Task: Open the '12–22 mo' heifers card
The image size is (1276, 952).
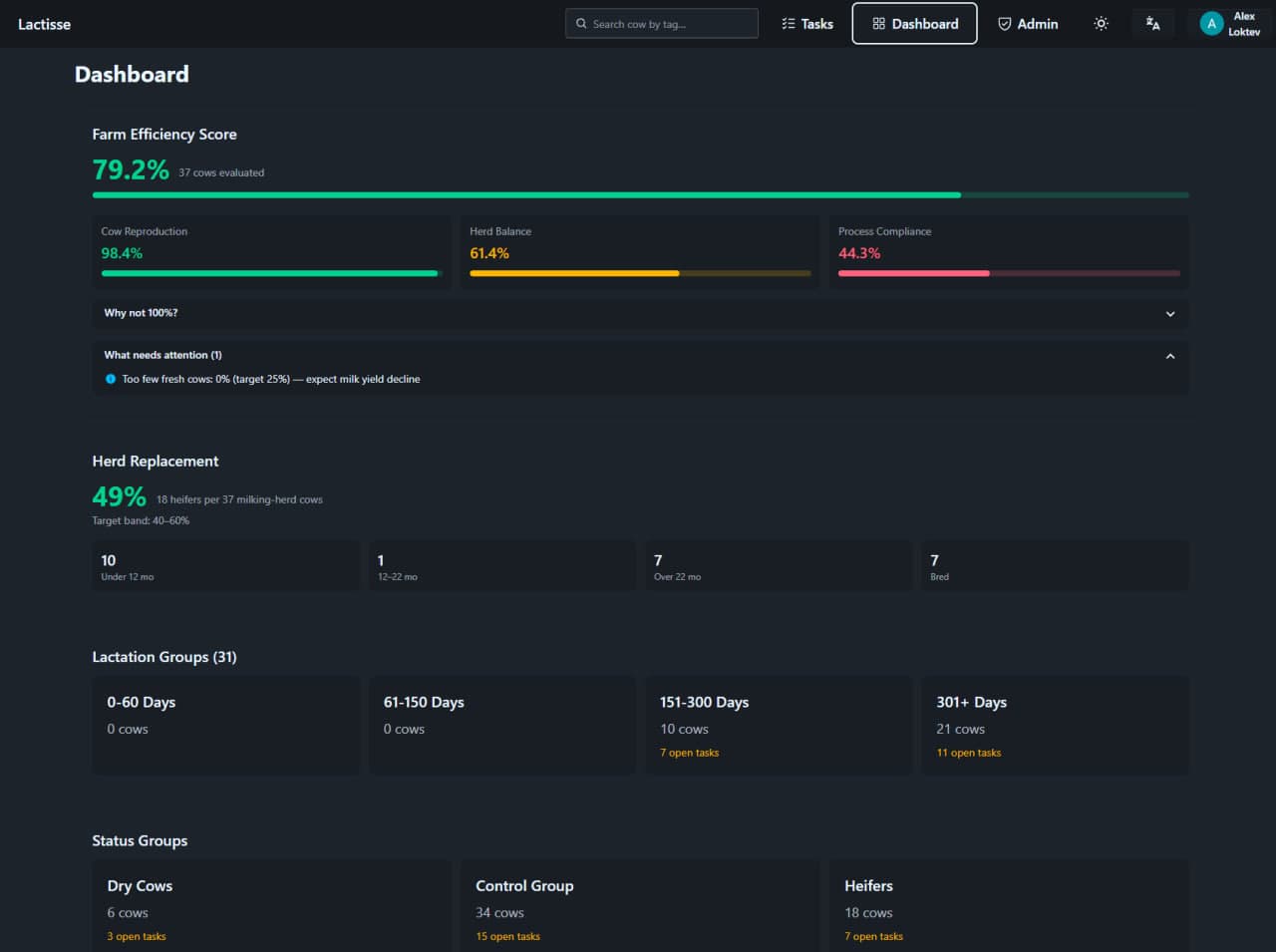Action: pos(501,566)
